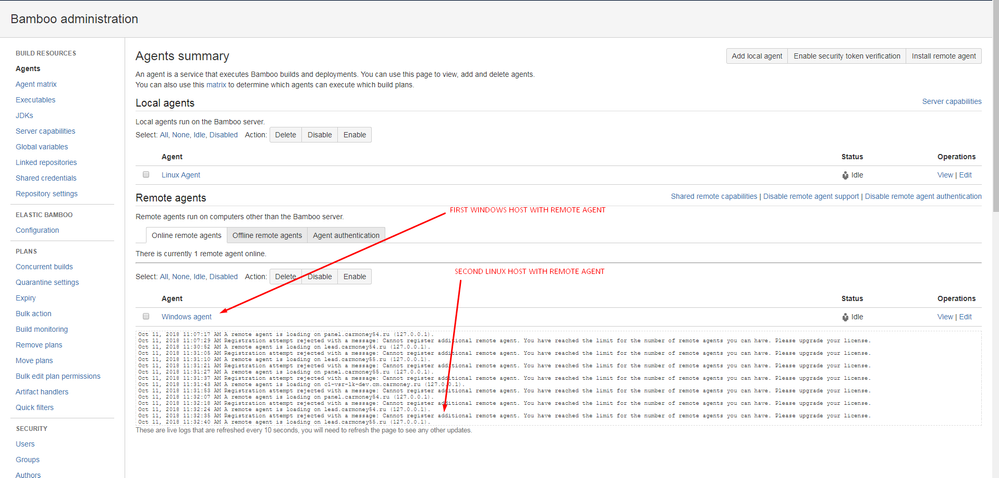Click Delete in Remote agents actions
The height and width of the screenshot is (478, 999).
click(285, 277)
